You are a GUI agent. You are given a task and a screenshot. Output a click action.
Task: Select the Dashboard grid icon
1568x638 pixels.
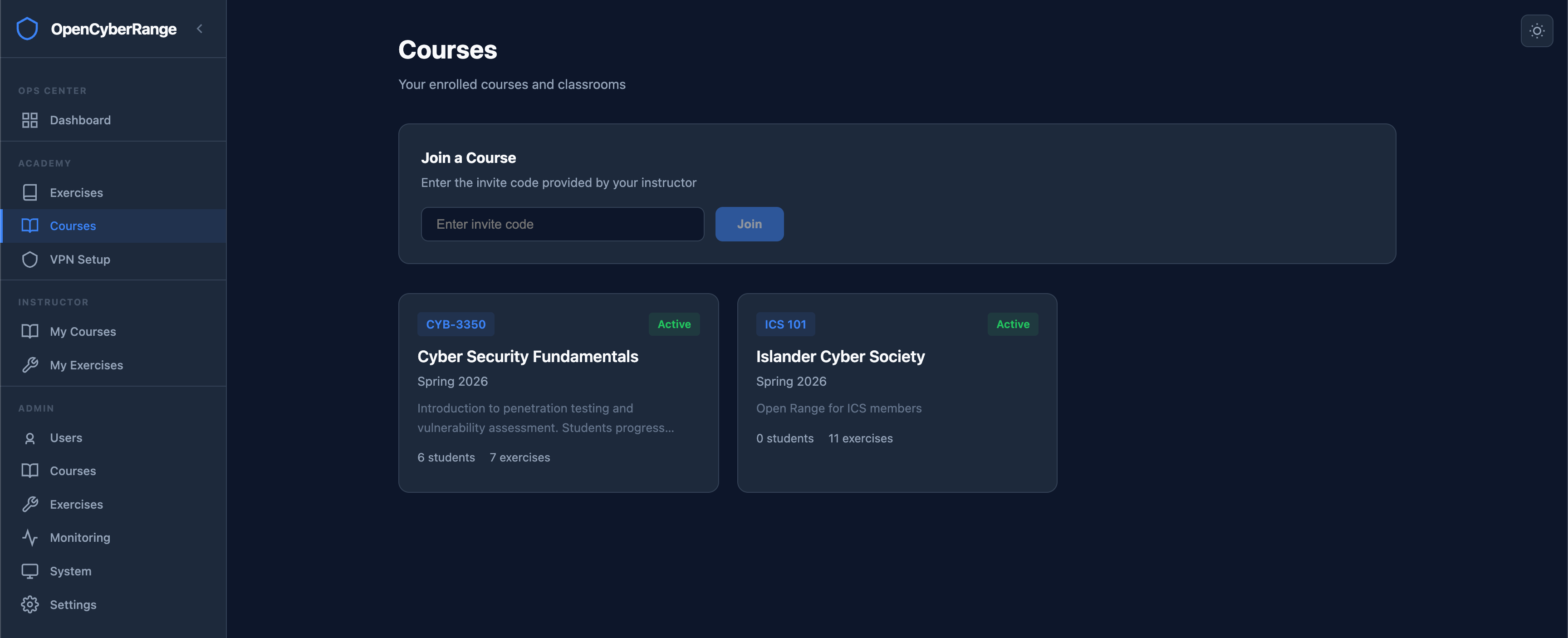point(30,120)
